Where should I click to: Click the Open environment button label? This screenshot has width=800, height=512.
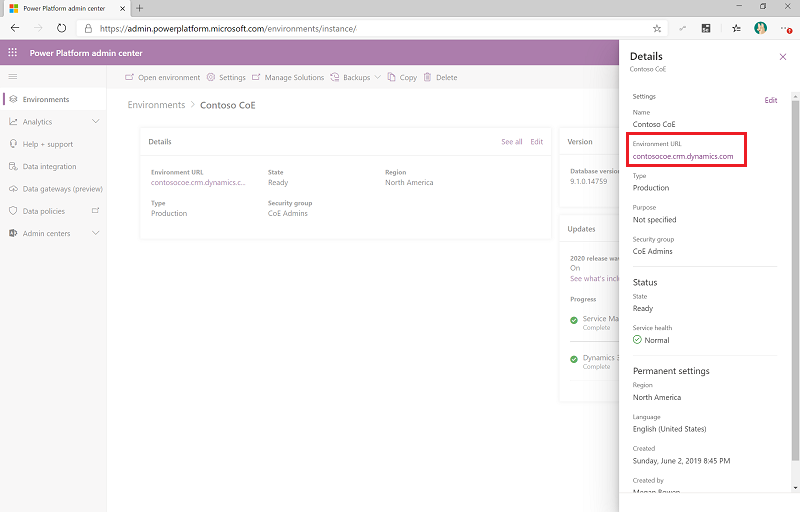coord(169,78)
